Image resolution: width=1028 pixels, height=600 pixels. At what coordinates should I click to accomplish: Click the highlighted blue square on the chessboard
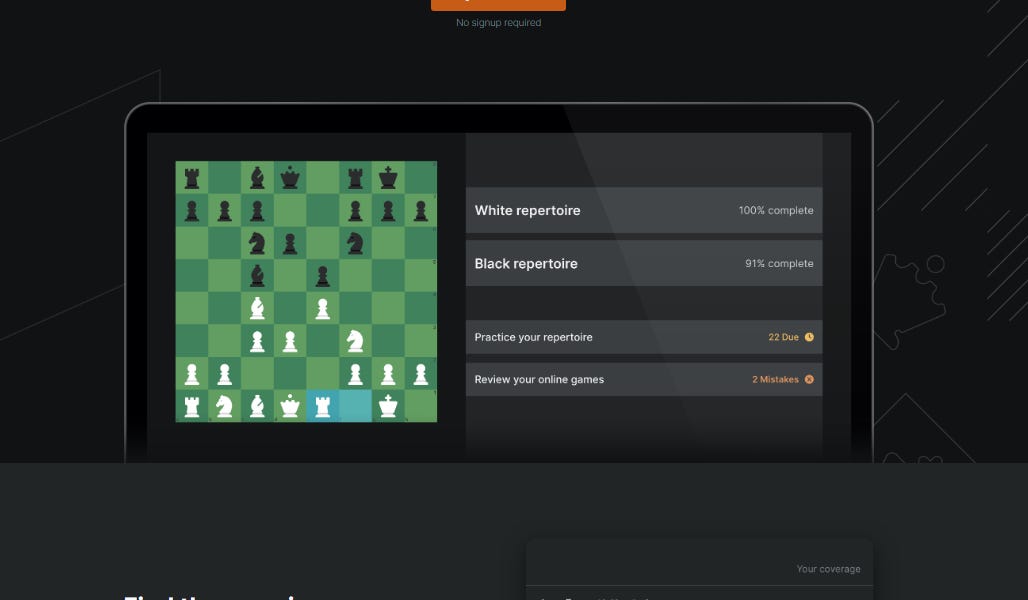pyautogui.click(x=355, y=407)
